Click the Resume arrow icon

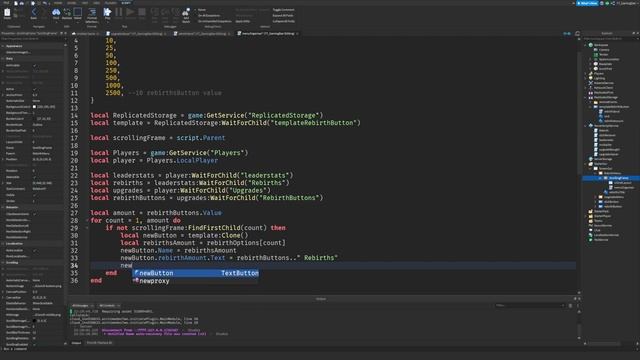[x=130, y=12]
